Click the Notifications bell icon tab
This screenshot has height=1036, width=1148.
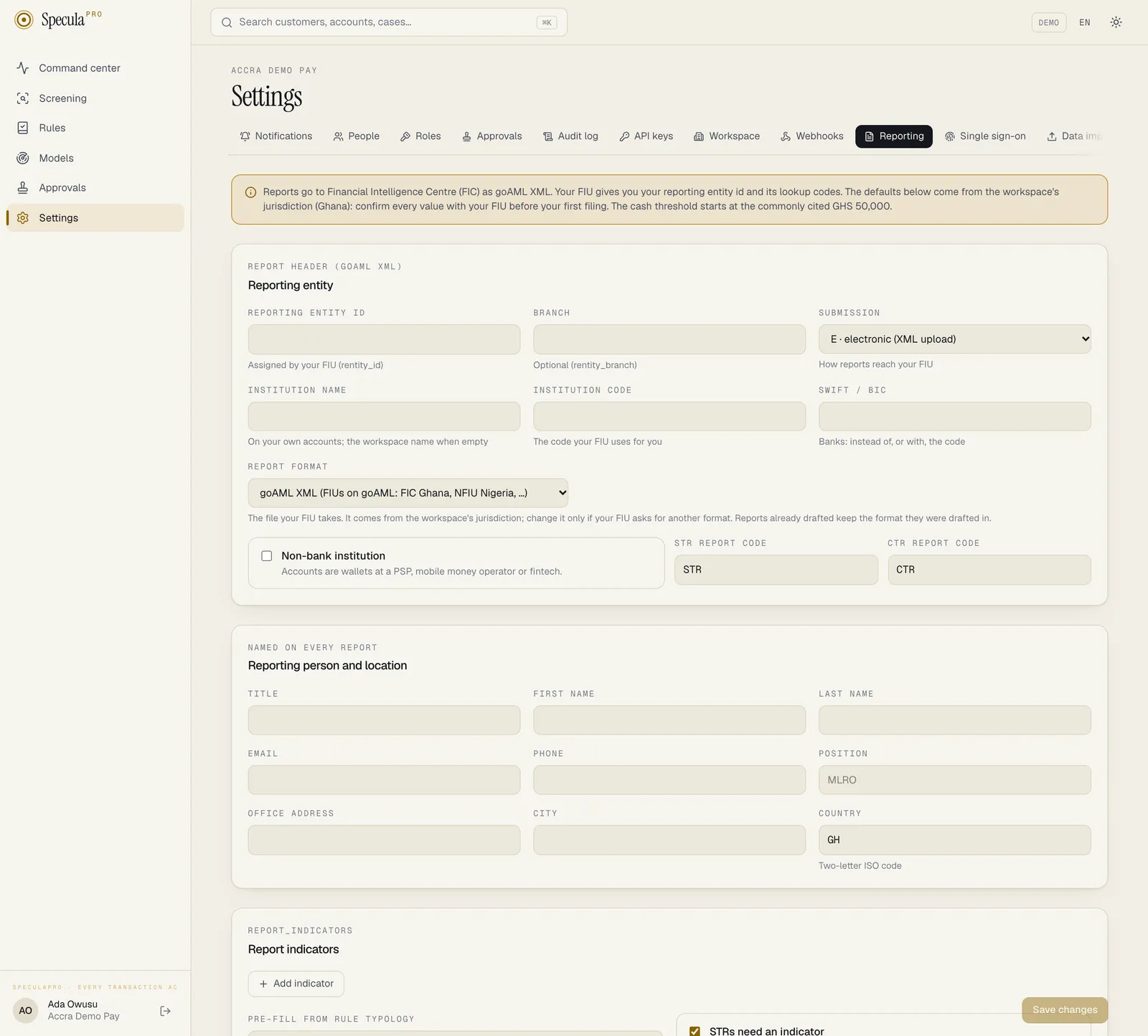[245, 136]
